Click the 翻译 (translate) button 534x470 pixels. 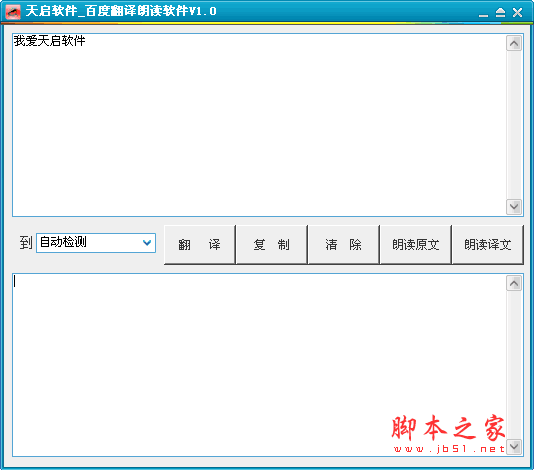pos(200,245)
